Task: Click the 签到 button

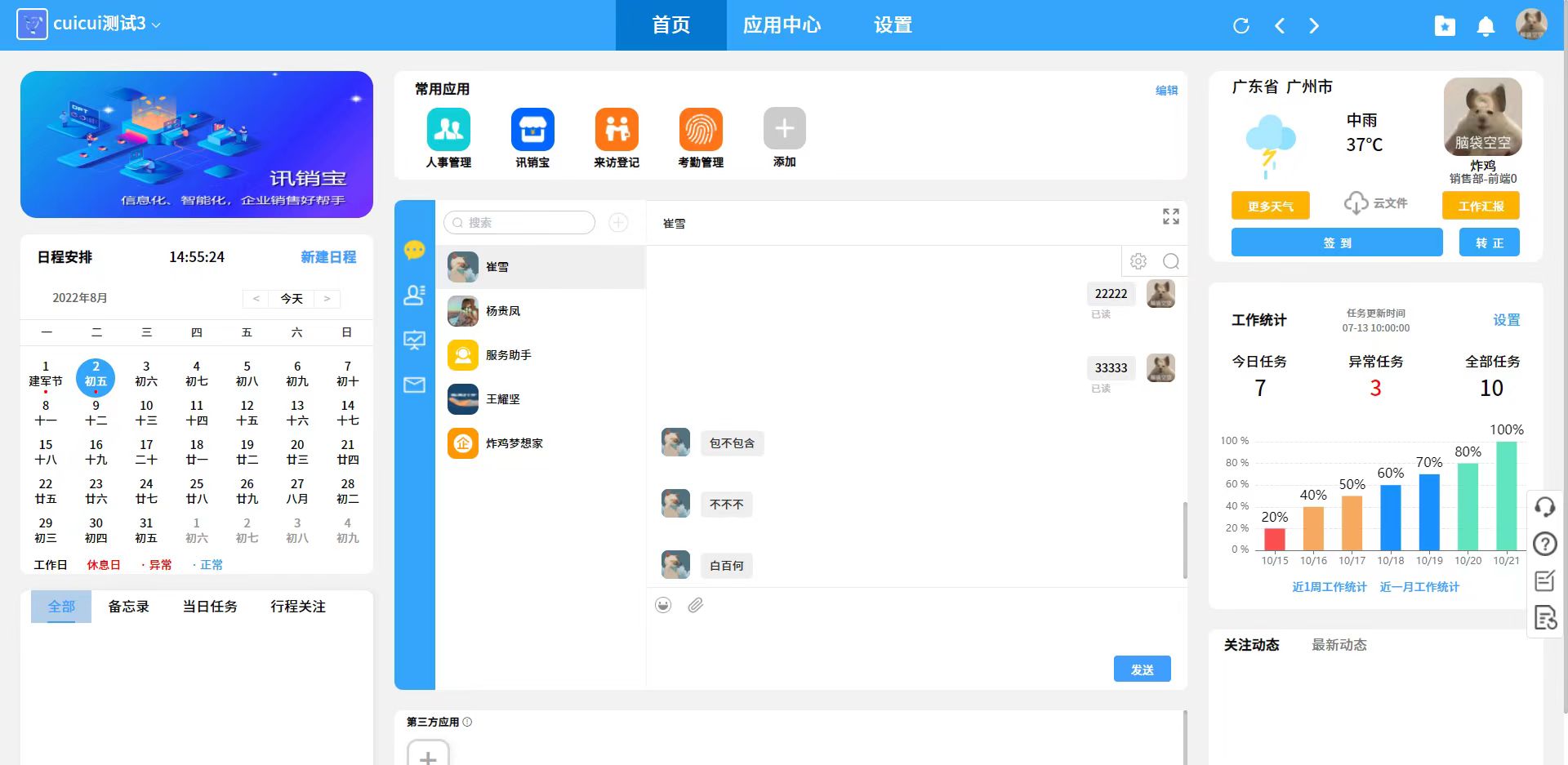Action: [1337, 242]
